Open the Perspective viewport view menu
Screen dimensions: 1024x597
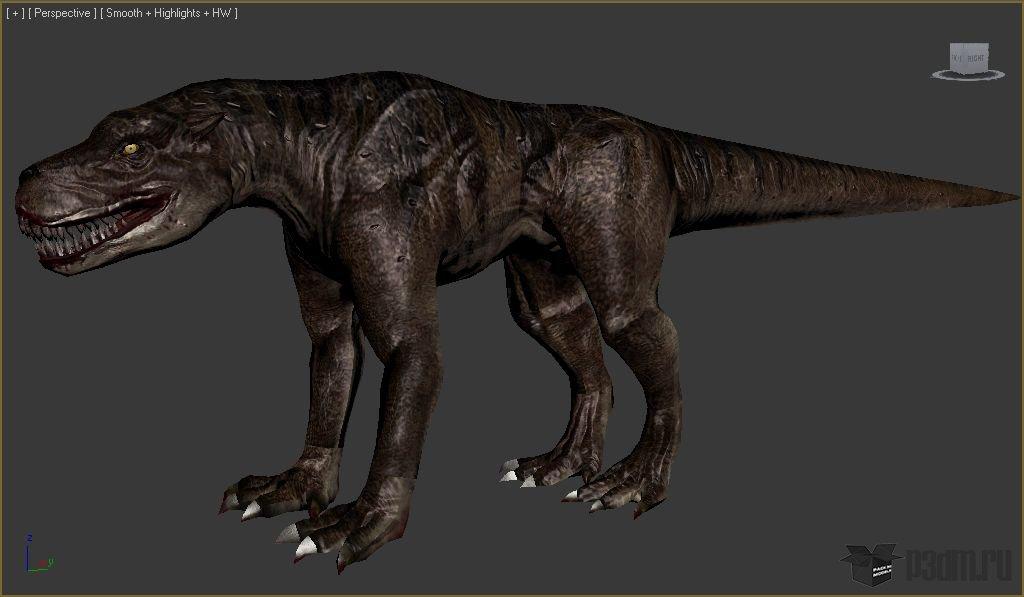[x=62, y=13]
